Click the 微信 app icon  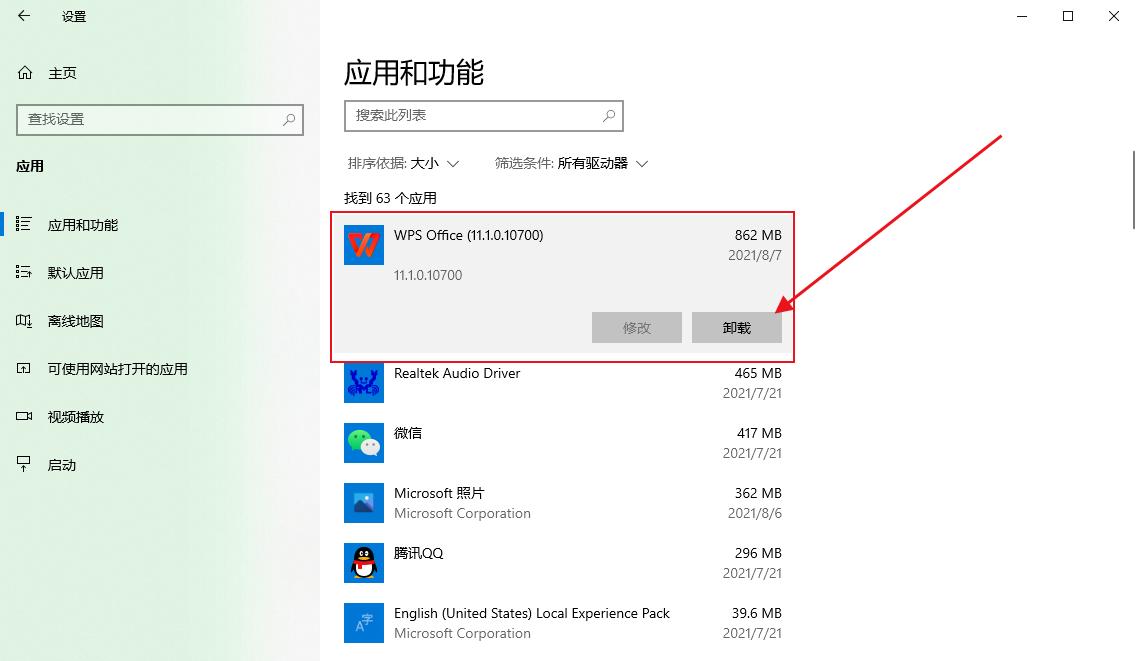click(363, 443)
